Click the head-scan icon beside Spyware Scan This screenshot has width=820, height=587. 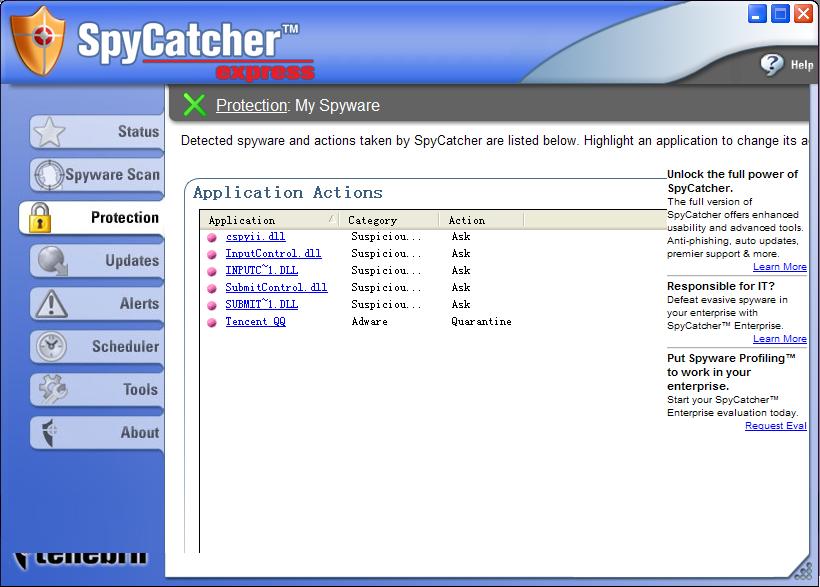pos(49,175)
